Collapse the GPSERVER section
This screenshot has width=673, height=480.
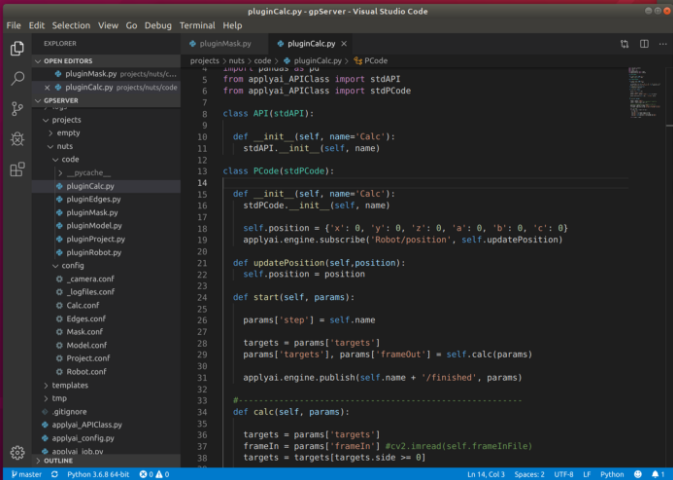[x=106, y=100]
